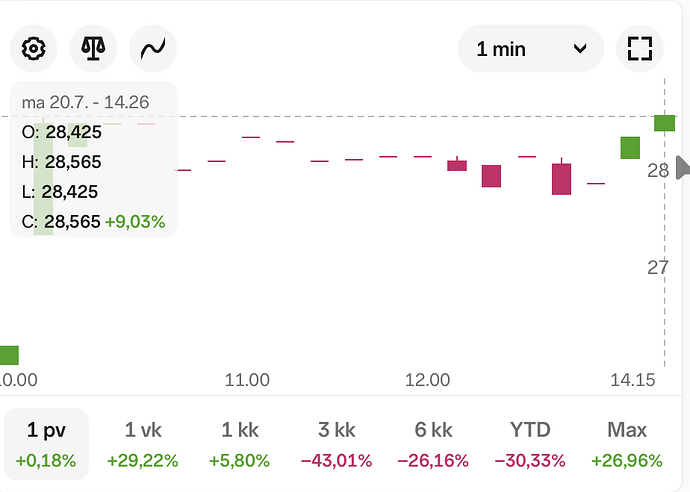Select the 1 kk period tab
Screen dimensions: 690x492
pyautogui.click(x=239, y=444)
